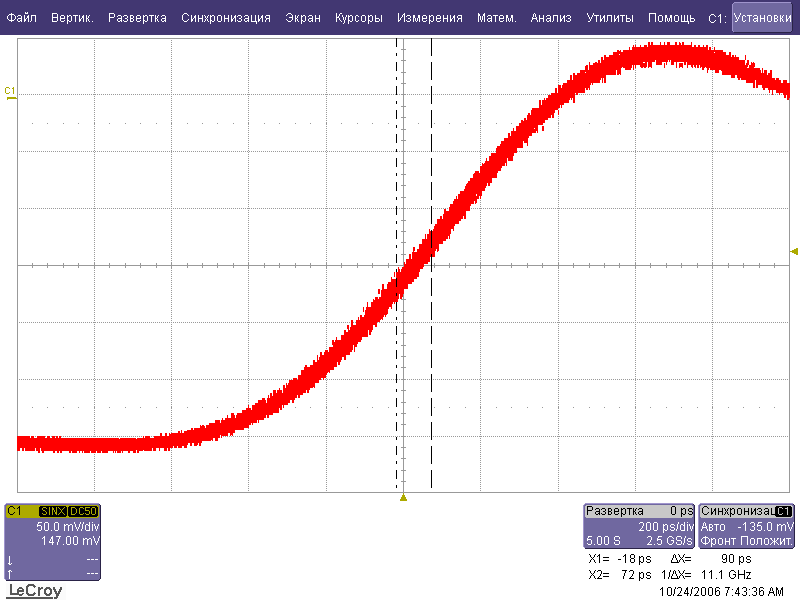Open the Файл menu
800x600 pixels.
[22, 18]
